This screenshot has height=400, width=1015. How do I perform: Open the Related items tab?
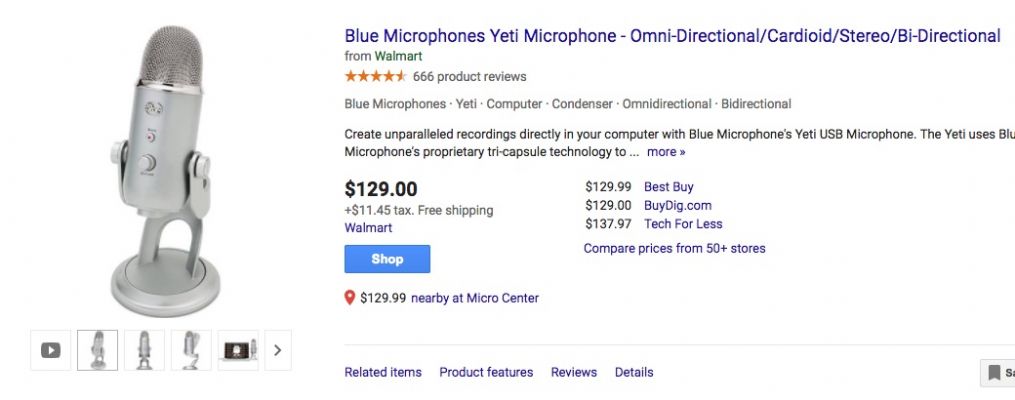[383, 372]
